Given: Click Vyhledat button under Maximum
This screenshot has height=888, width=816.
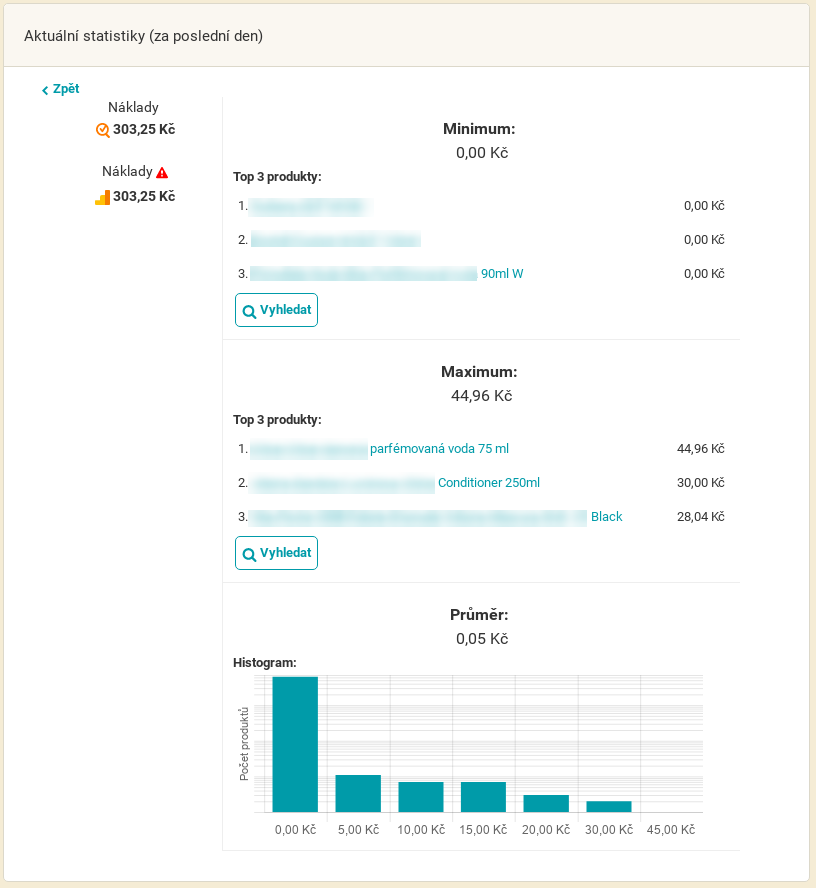Looking at the screenshot, I should tap(276, 553).
